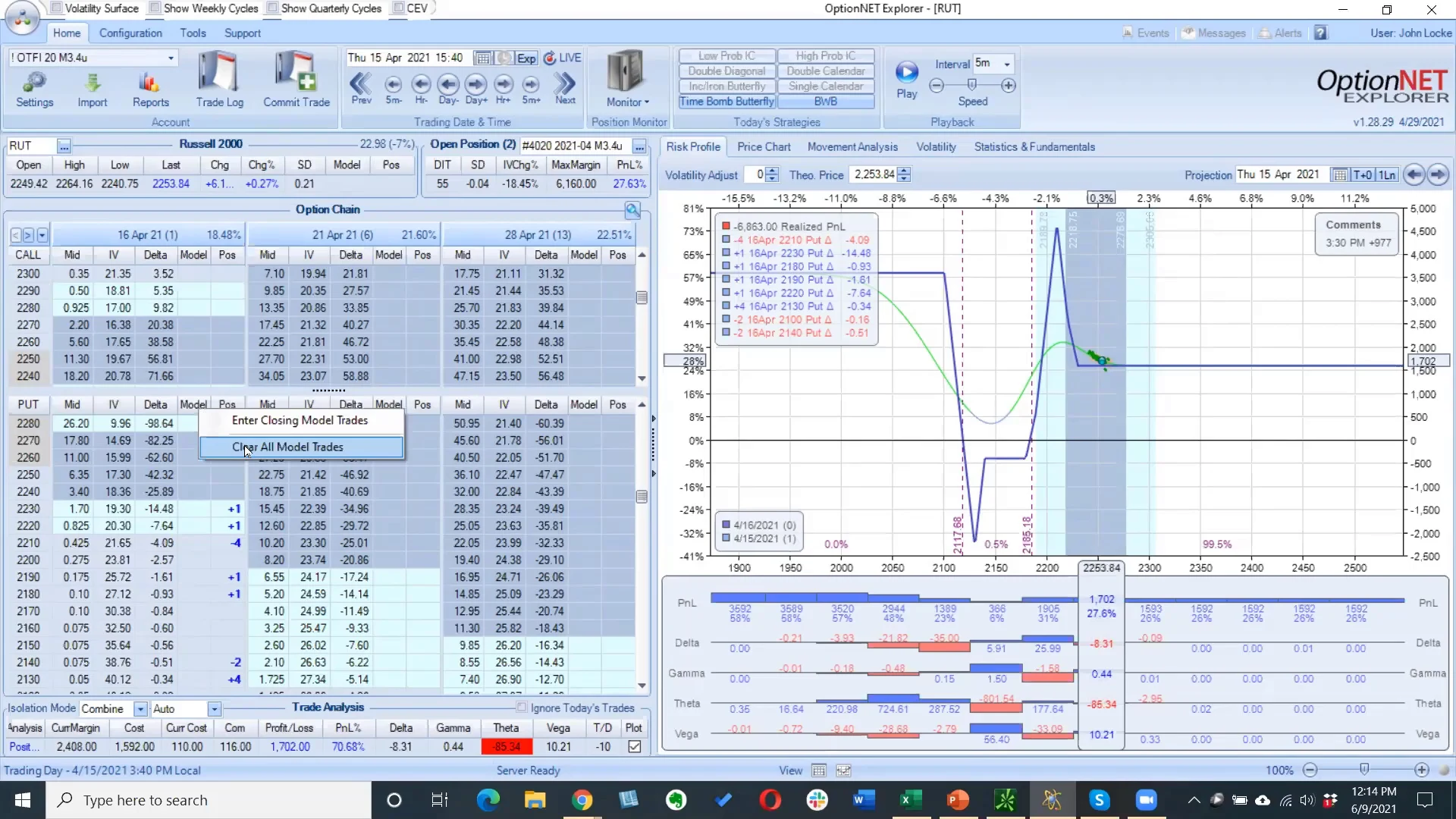Toggle the Volatility Surface checkbox

pos(56,8)
